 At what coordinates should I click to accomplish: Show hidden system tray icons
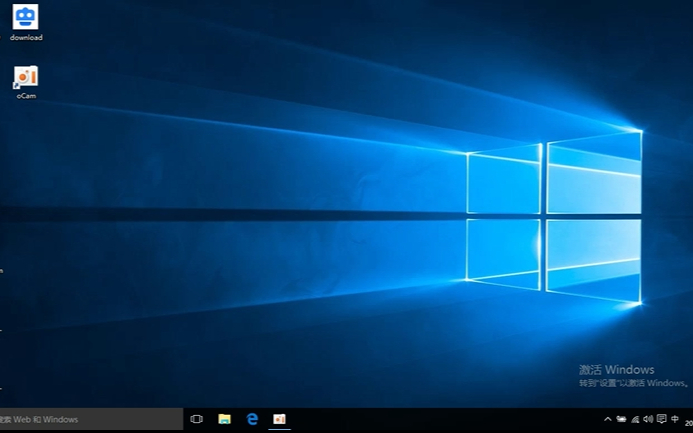tap(608, 419)
